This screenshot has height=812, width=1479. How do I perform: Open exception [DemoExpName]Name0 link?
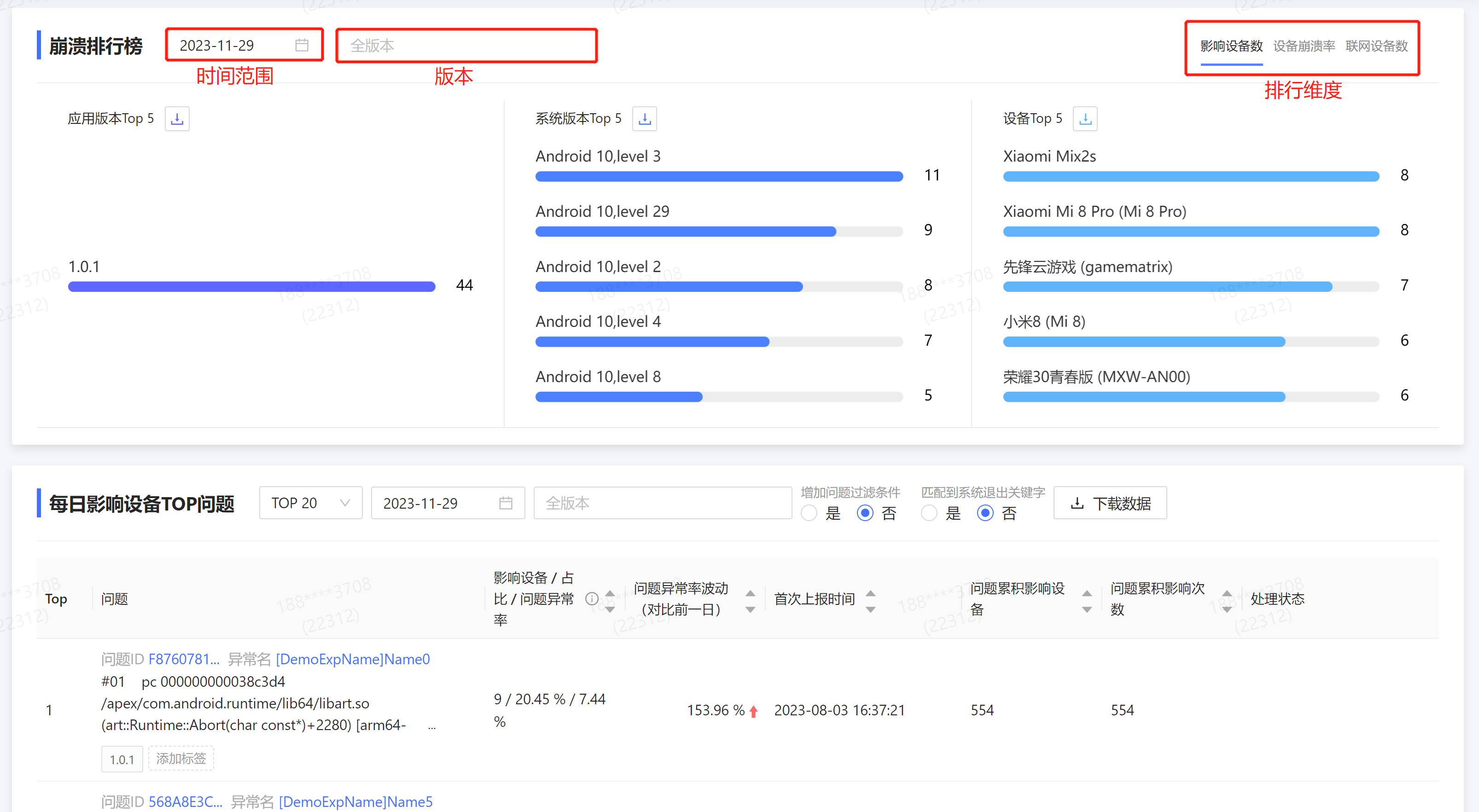tap(353, 659)
